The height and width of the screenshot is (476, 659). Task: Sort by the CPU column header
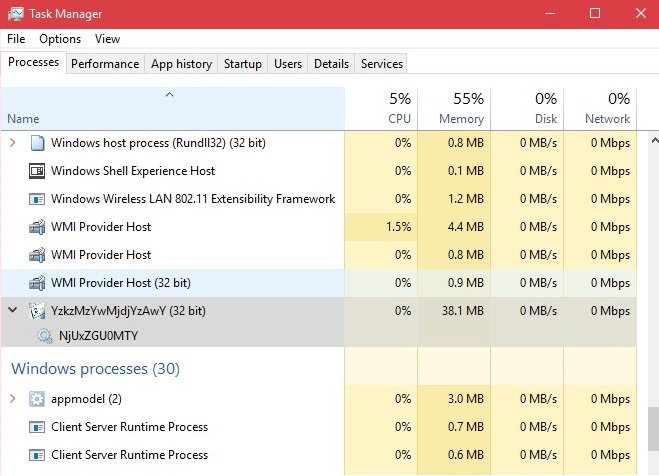[x=381, y=108]
